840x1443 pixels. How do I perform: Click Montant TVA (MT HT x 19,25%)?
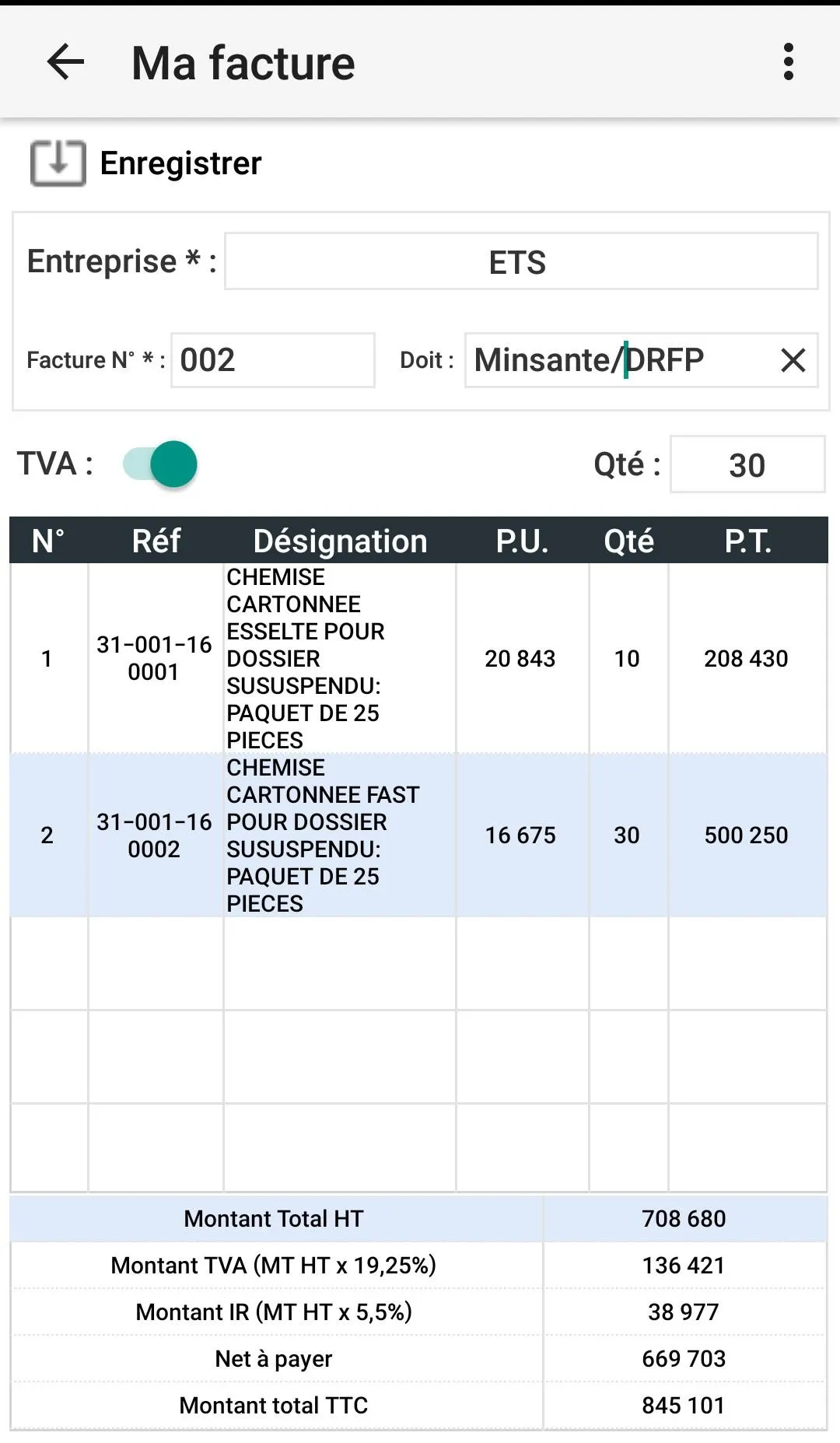coord(274,1265)
